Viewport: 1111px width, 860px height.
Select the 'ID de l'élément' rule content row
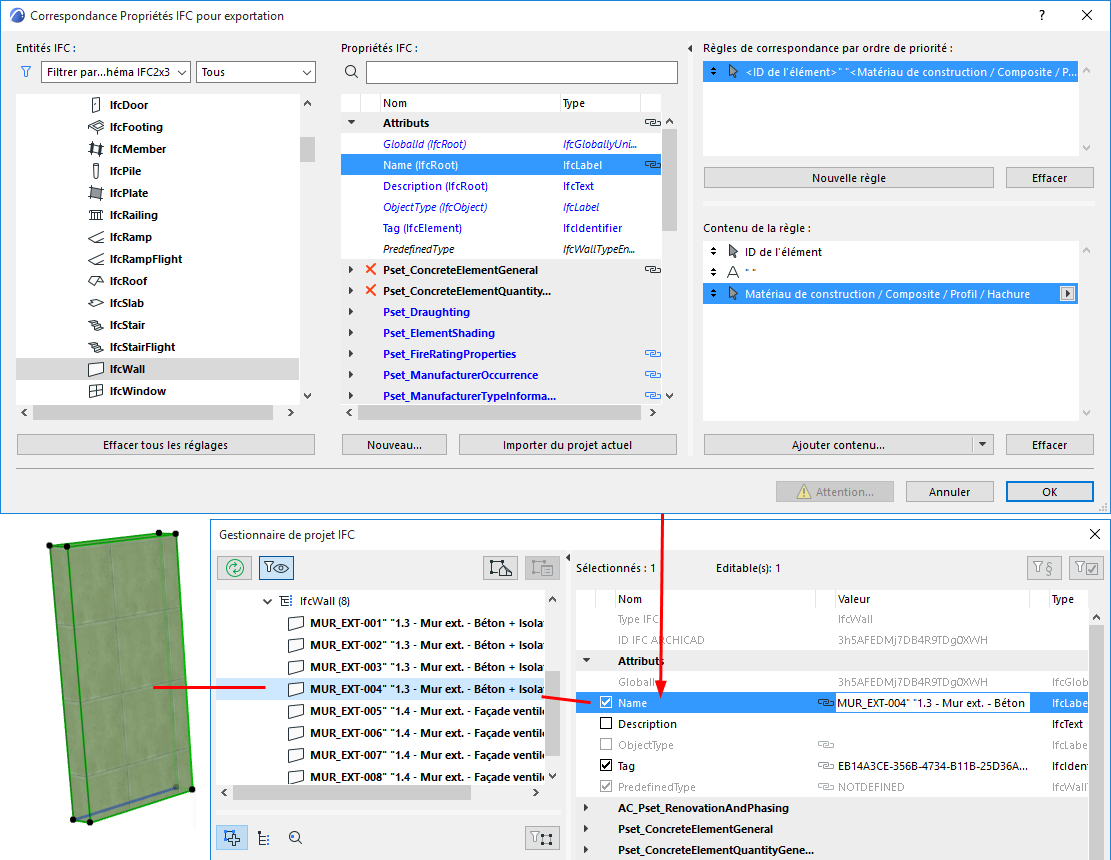pos(890,251)
